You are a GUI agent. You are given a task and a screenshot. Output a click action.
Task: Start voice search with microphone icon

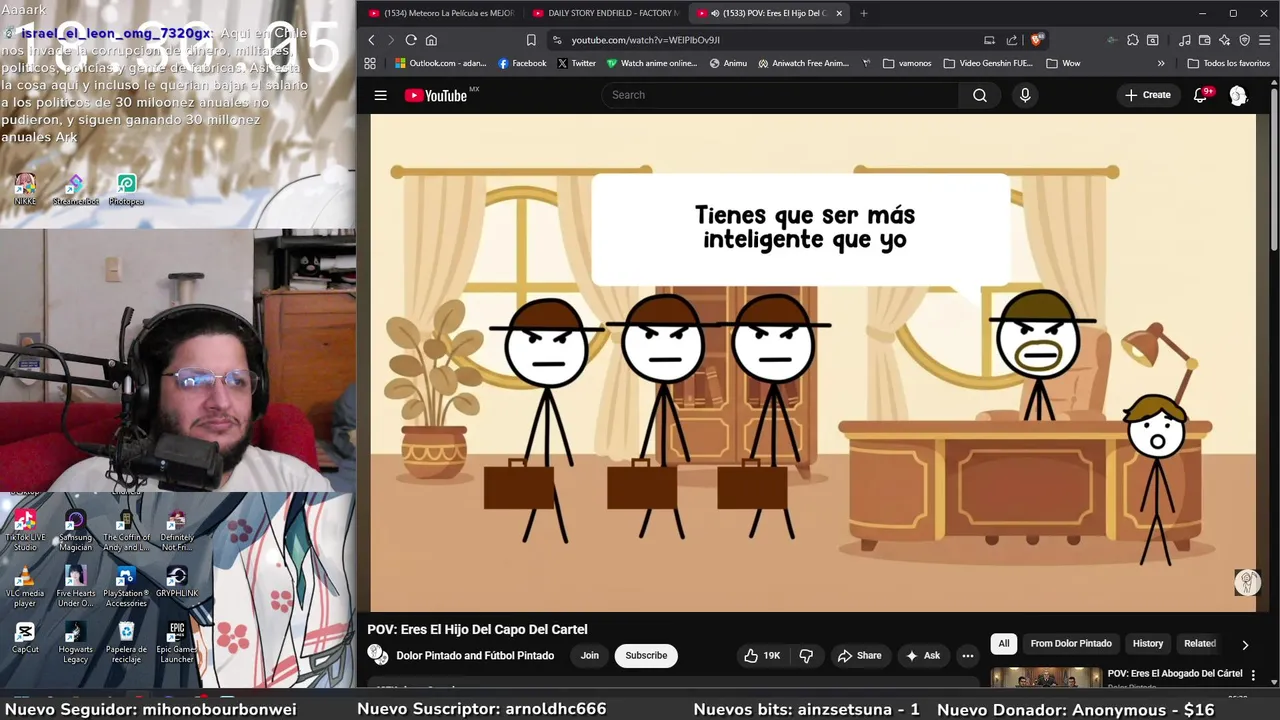1025,95
